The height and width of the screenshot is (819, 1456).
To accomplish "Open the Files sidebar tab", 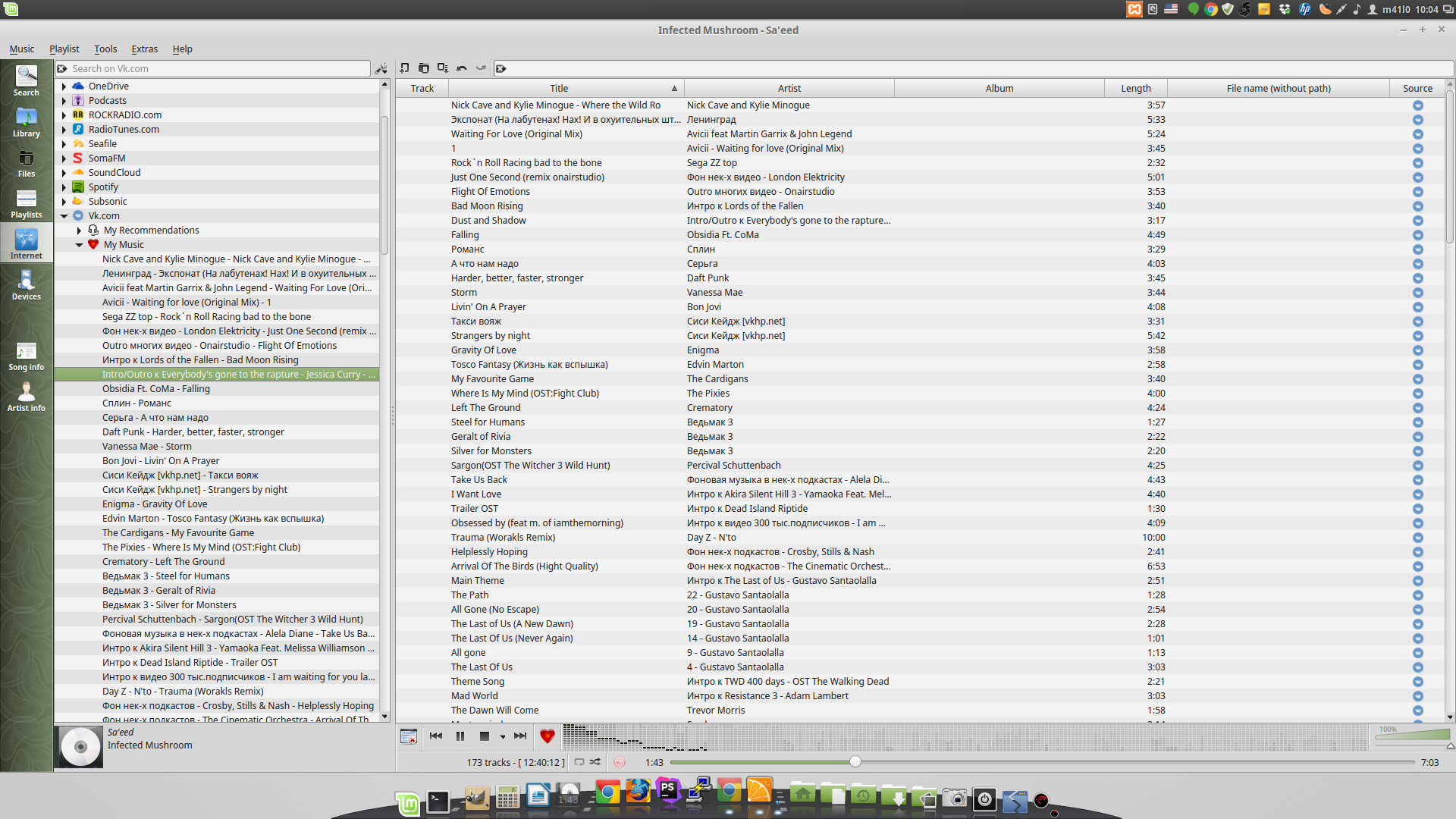I will click(x=26, y=162).
